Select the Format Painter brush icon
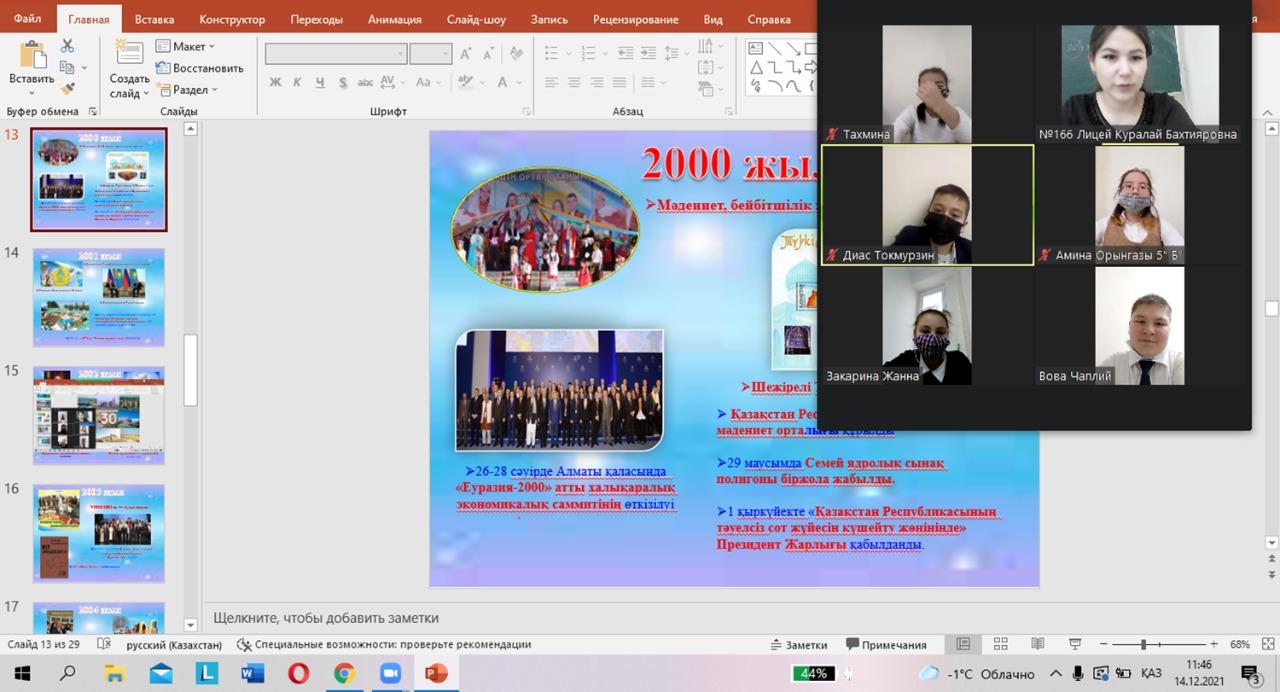The height and width of the screenshot is (692, 1280). (67, 89)
